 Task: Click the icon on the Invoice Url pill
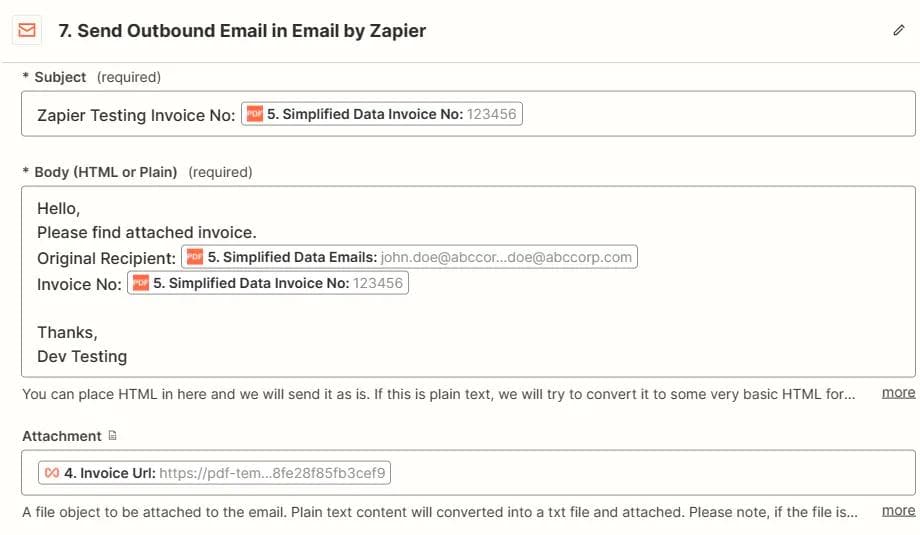(x=52, y=472)
